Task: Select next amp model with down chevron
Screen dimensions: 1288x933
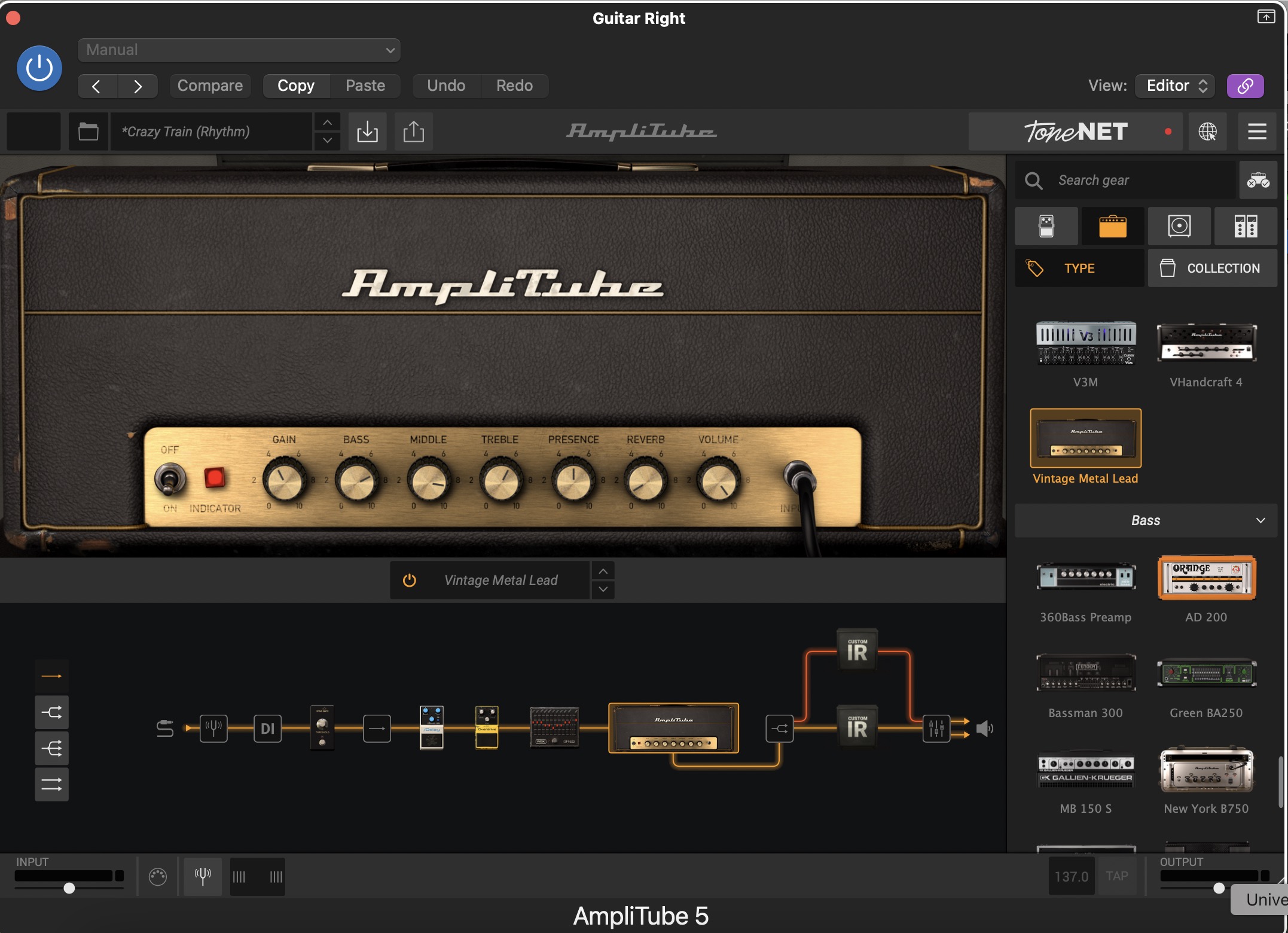Action: coord(603,589)
